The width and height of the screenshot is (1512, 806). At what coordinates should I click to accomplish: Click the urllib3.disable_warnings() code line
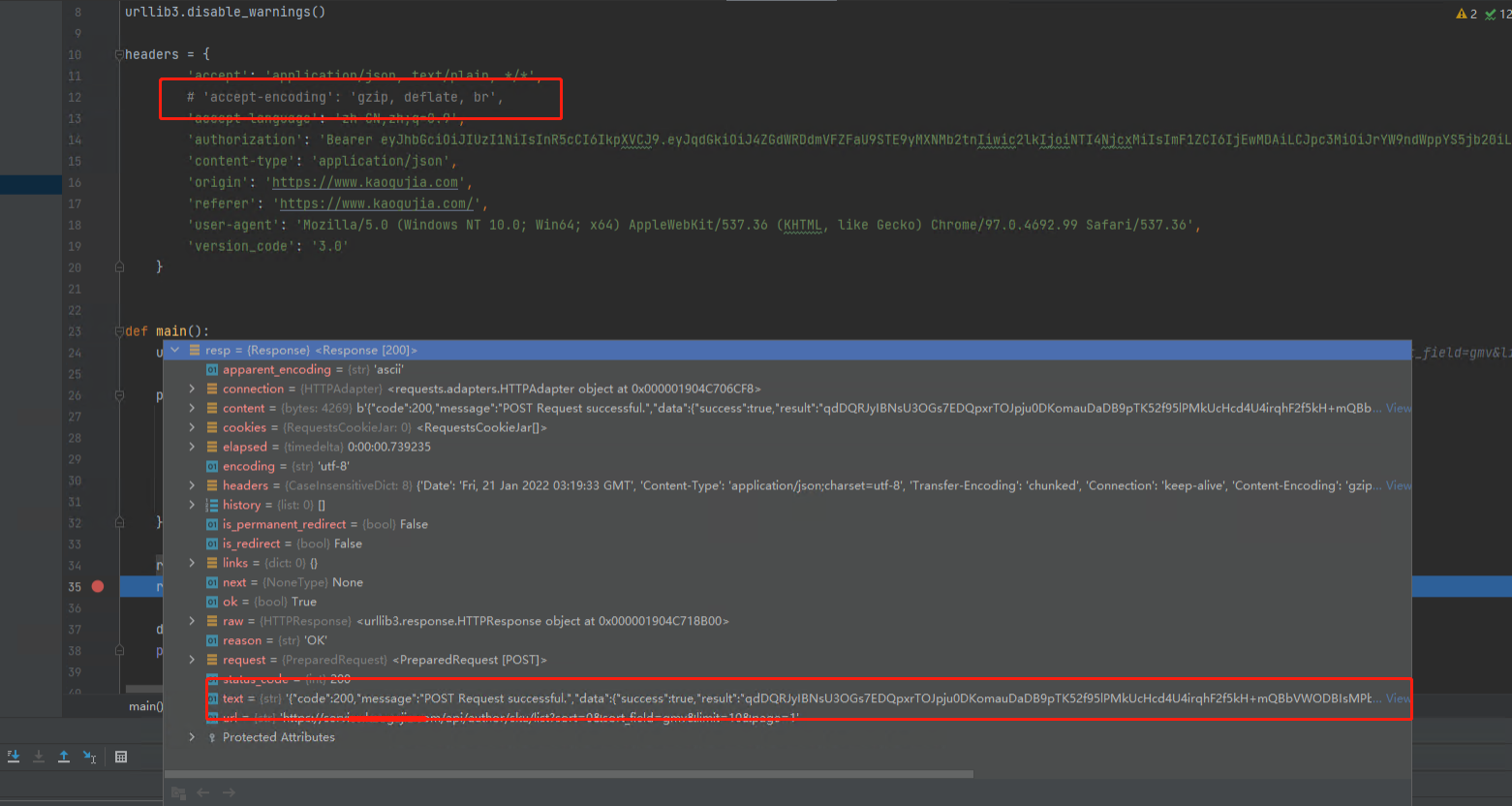225,12
